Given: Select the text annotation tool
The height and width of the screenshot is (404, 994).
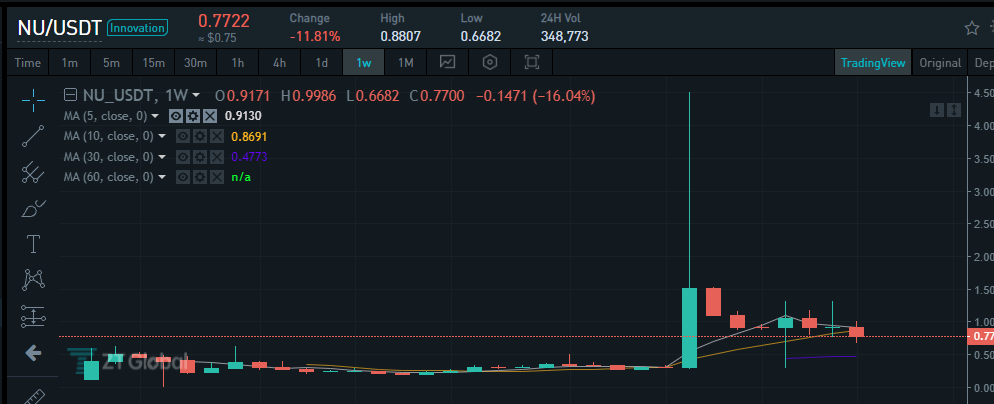Looking at the screenshot, I should coord(33,244).
